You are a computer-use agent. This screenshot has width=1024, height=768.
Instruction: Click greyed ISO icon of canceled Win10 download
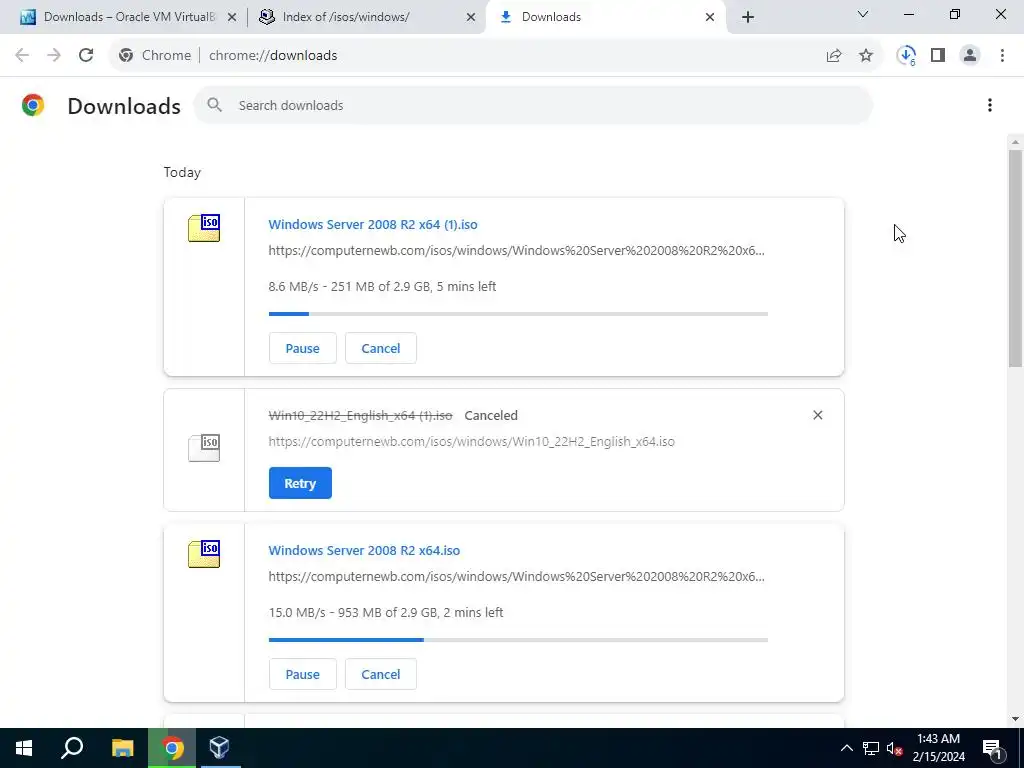pos(204,448)
